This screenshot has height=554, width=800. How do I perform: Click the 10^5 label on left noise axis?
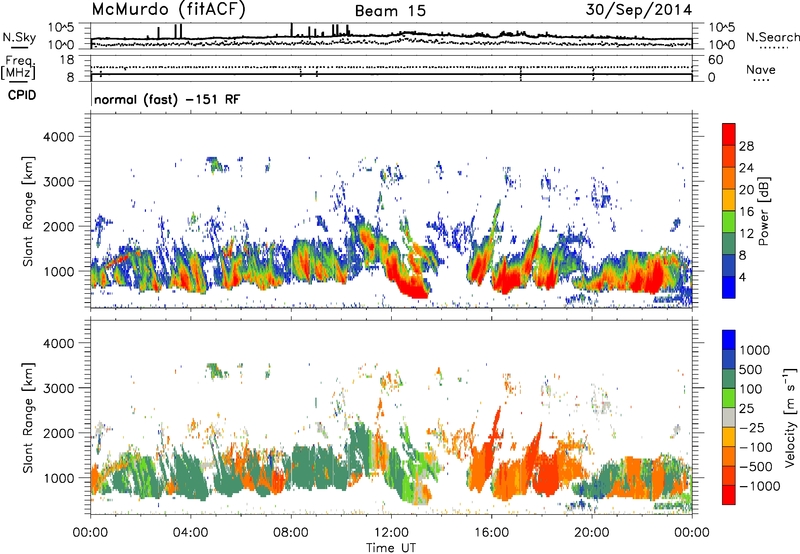click(61, 27)
